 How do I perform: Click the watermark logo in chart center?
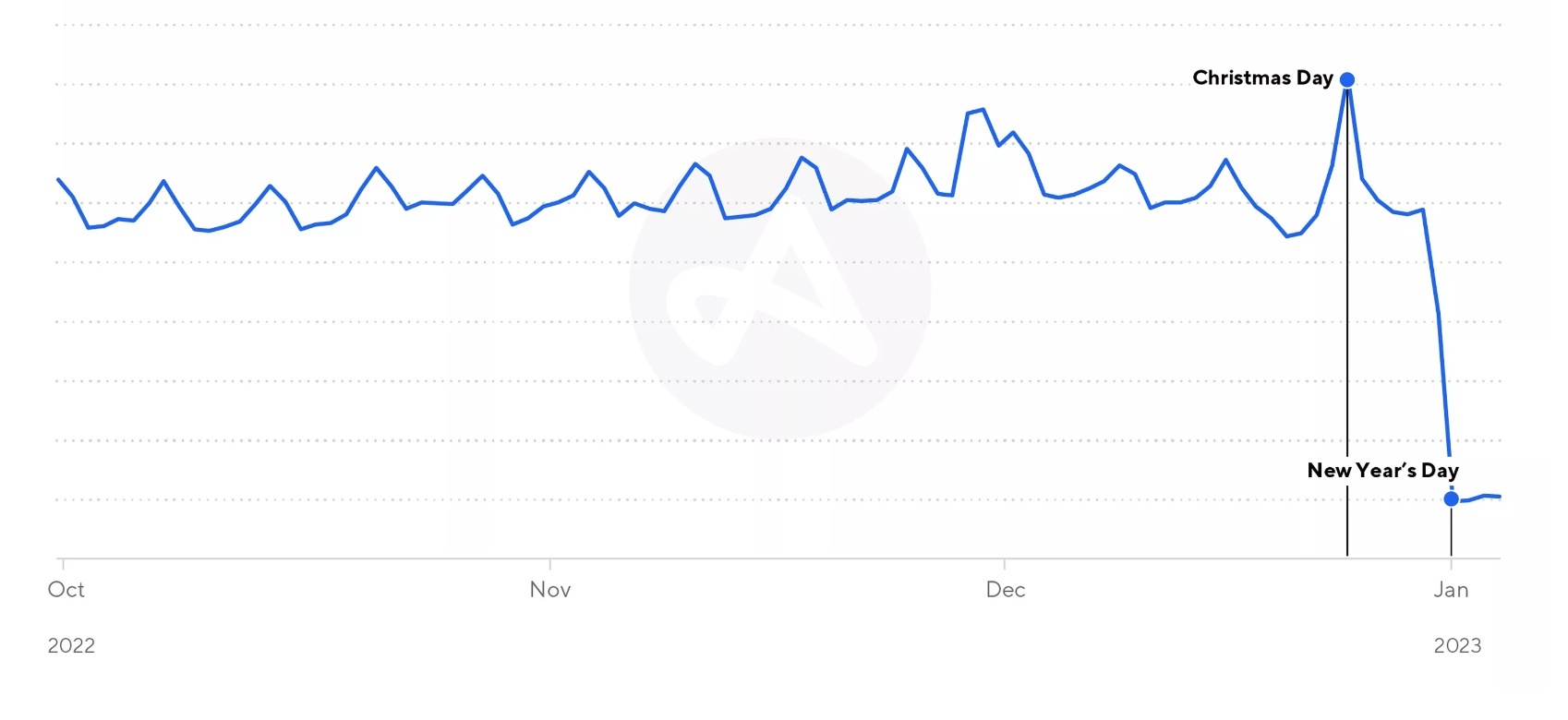pos(779,288)
